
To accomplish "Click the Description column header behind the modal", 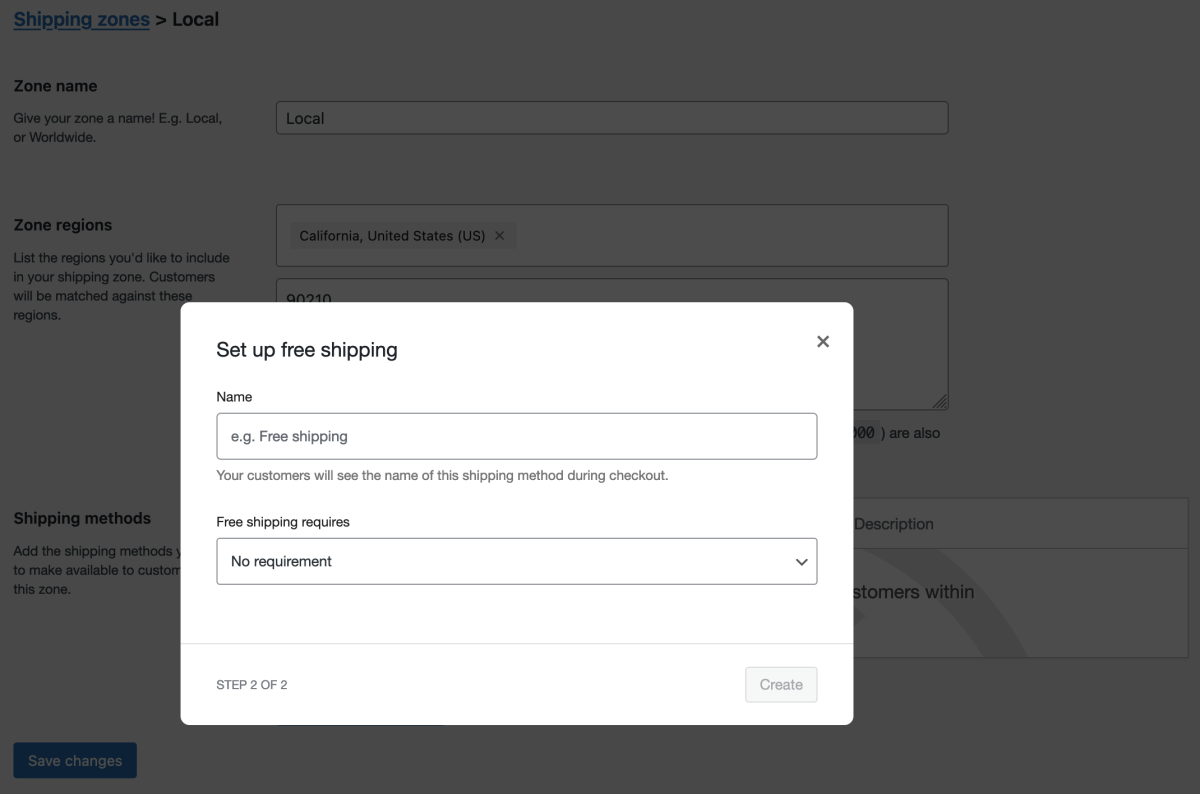I will (x=893, y=523).
